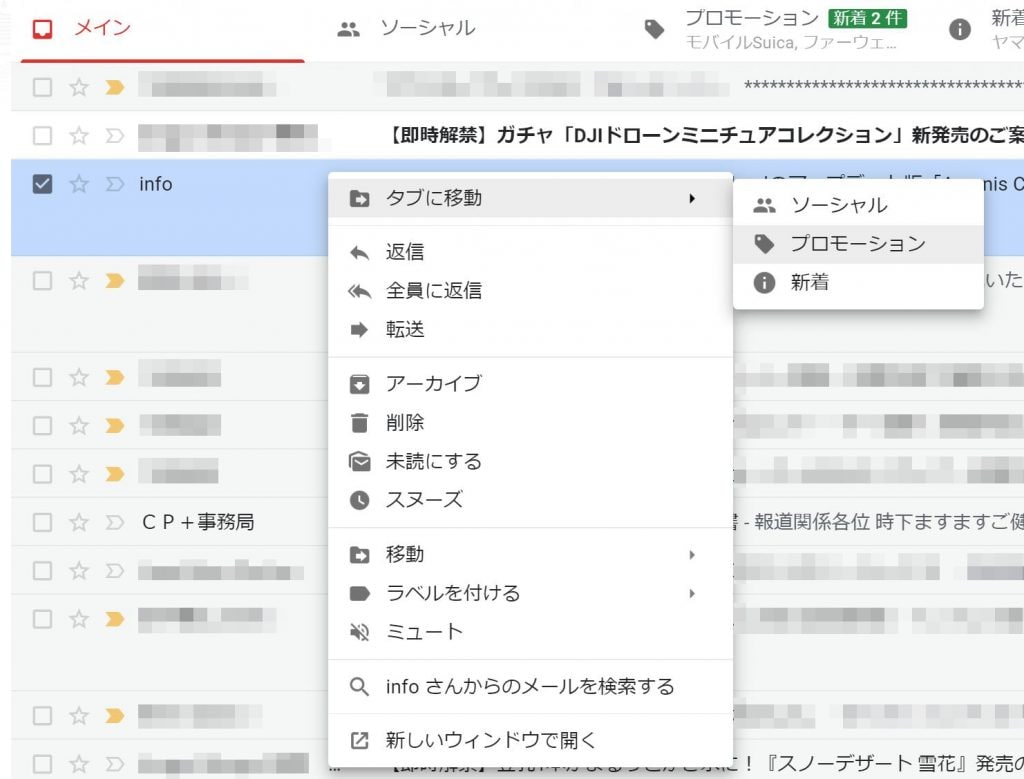Select checkbox of the DJI drone email
Screen dimensions: 1024x779
42,136
